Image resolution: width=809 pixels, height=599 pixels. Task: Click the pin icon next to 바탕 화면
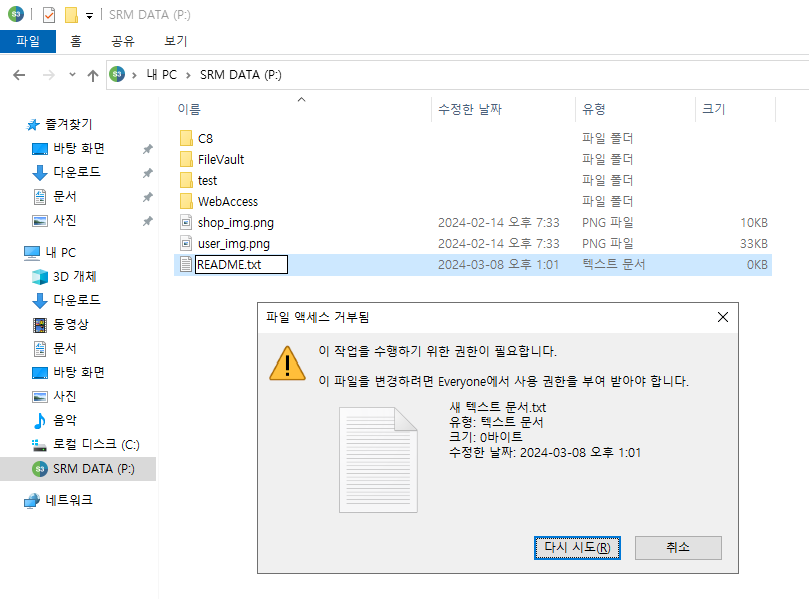click(148, 149)
